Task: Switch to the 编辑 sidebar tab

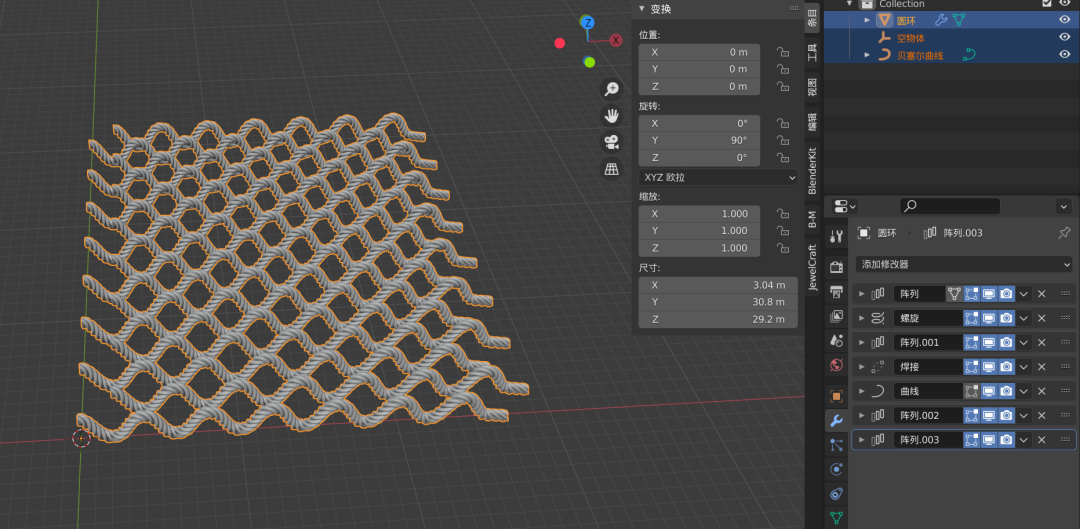Action: point(813,122)
